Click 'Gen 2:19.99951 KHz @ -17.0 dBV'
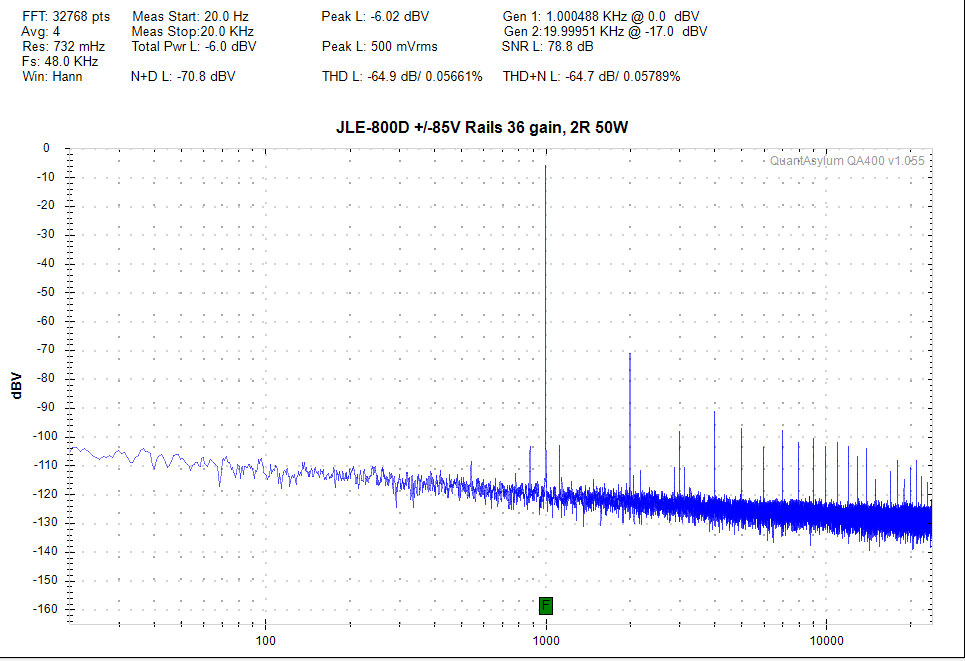The image size is (965, 661). [x=606, y=31]
